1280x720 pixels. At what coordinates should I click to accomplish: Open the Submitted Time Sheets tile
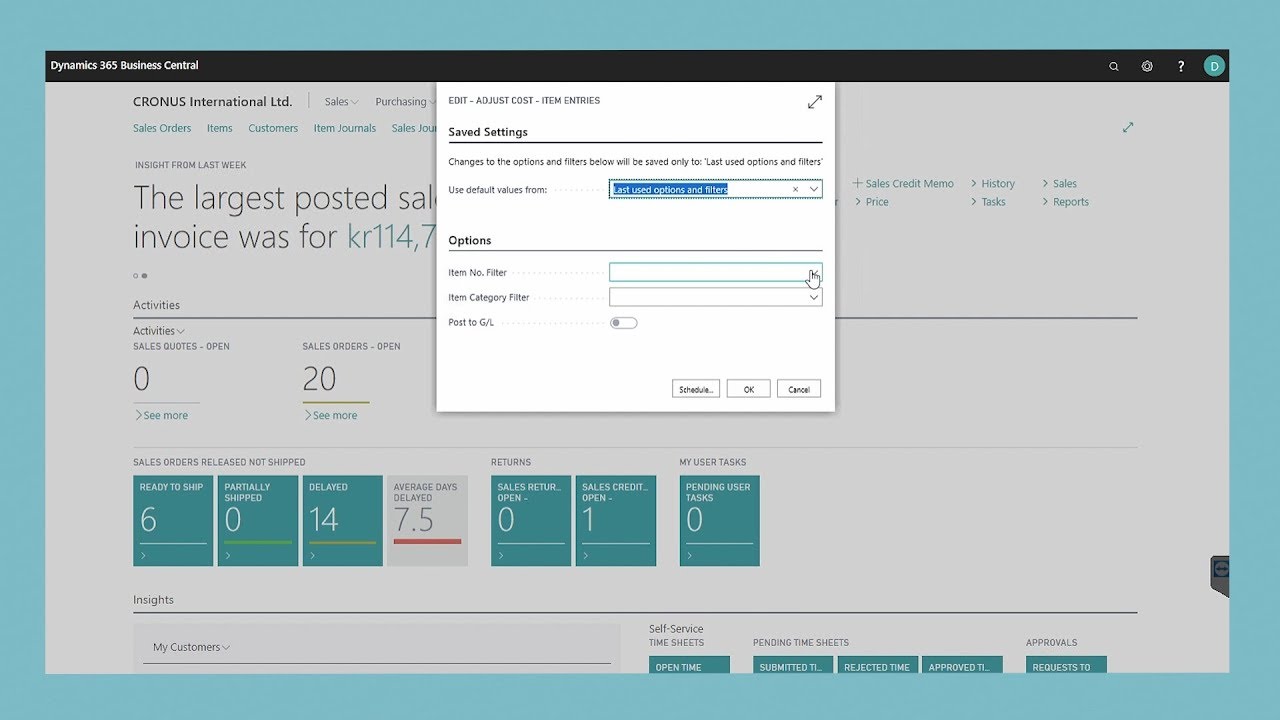click(x=793, y=665)
